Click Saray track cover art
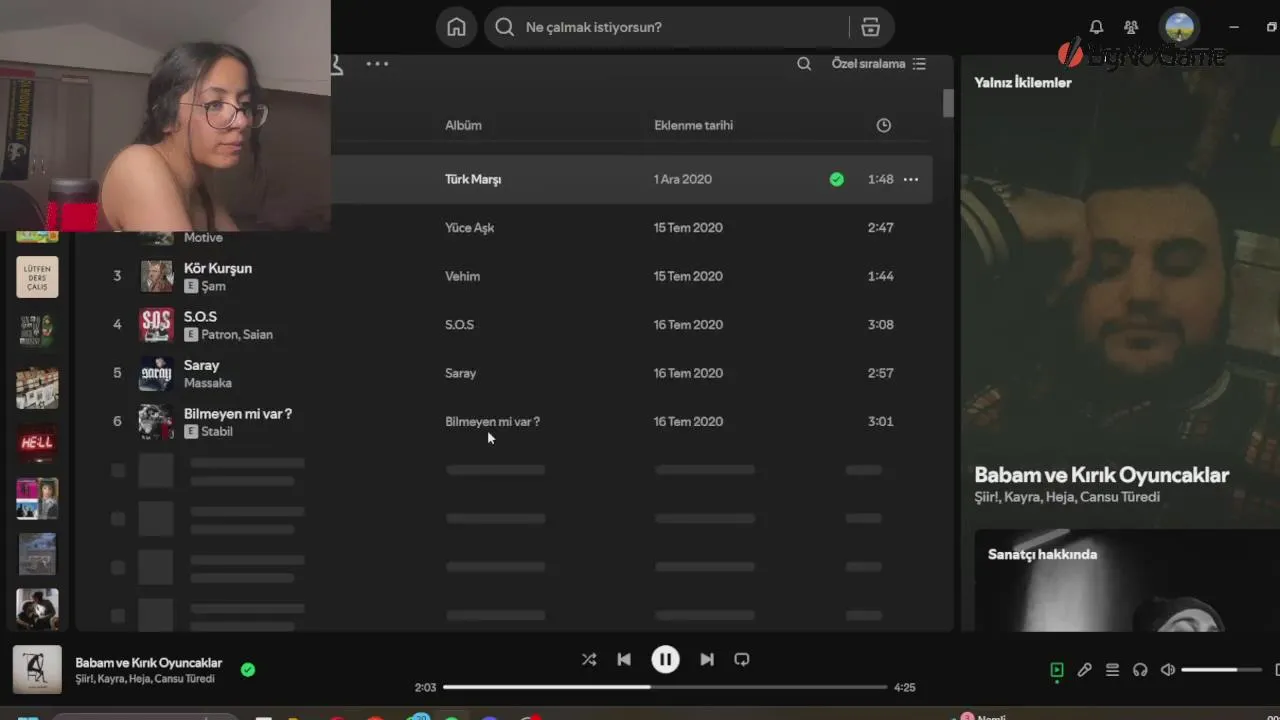The height and width of the screenshot is (720, 1280). tap(156, 373)
